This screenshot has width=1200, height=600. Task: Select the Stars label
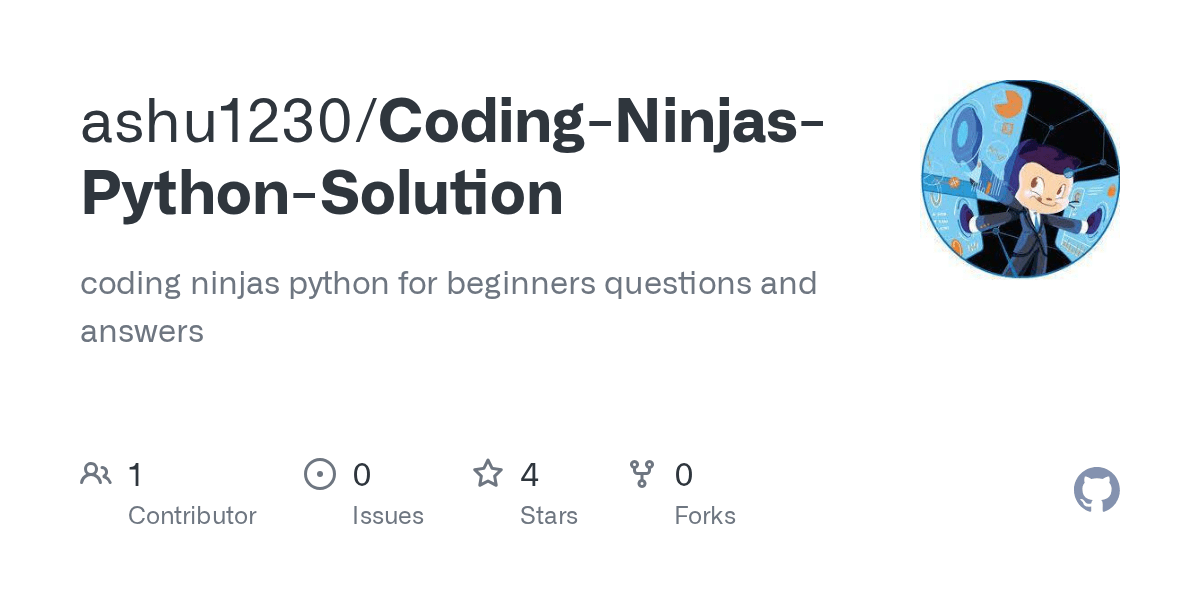point(549,516)
